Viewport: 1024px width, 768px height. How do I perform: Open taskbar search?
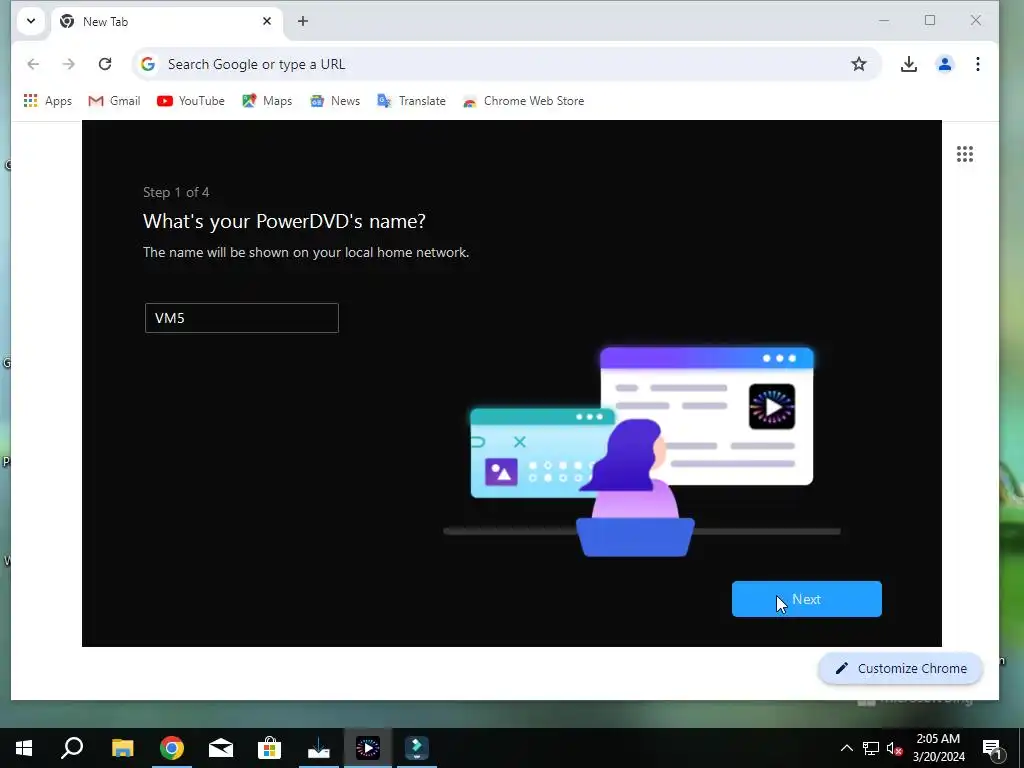pos(72,748)
